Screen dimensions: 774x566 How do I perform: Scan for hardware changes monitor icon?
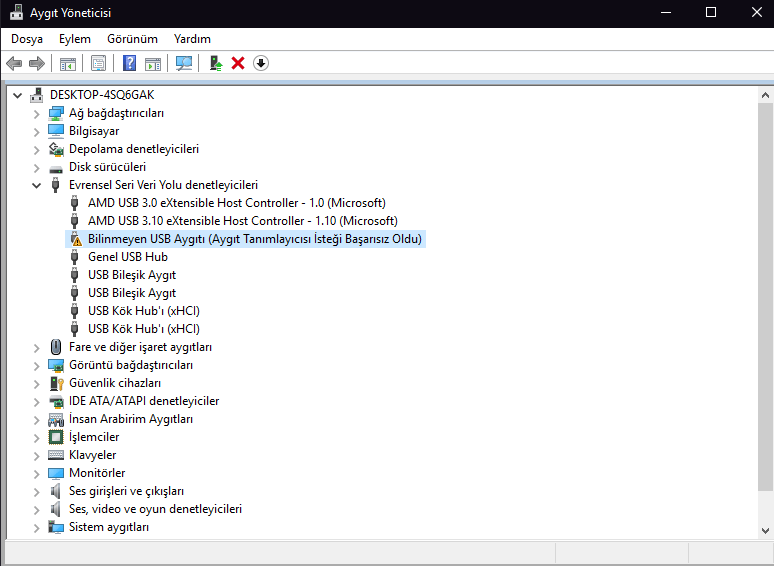point(184,63)
